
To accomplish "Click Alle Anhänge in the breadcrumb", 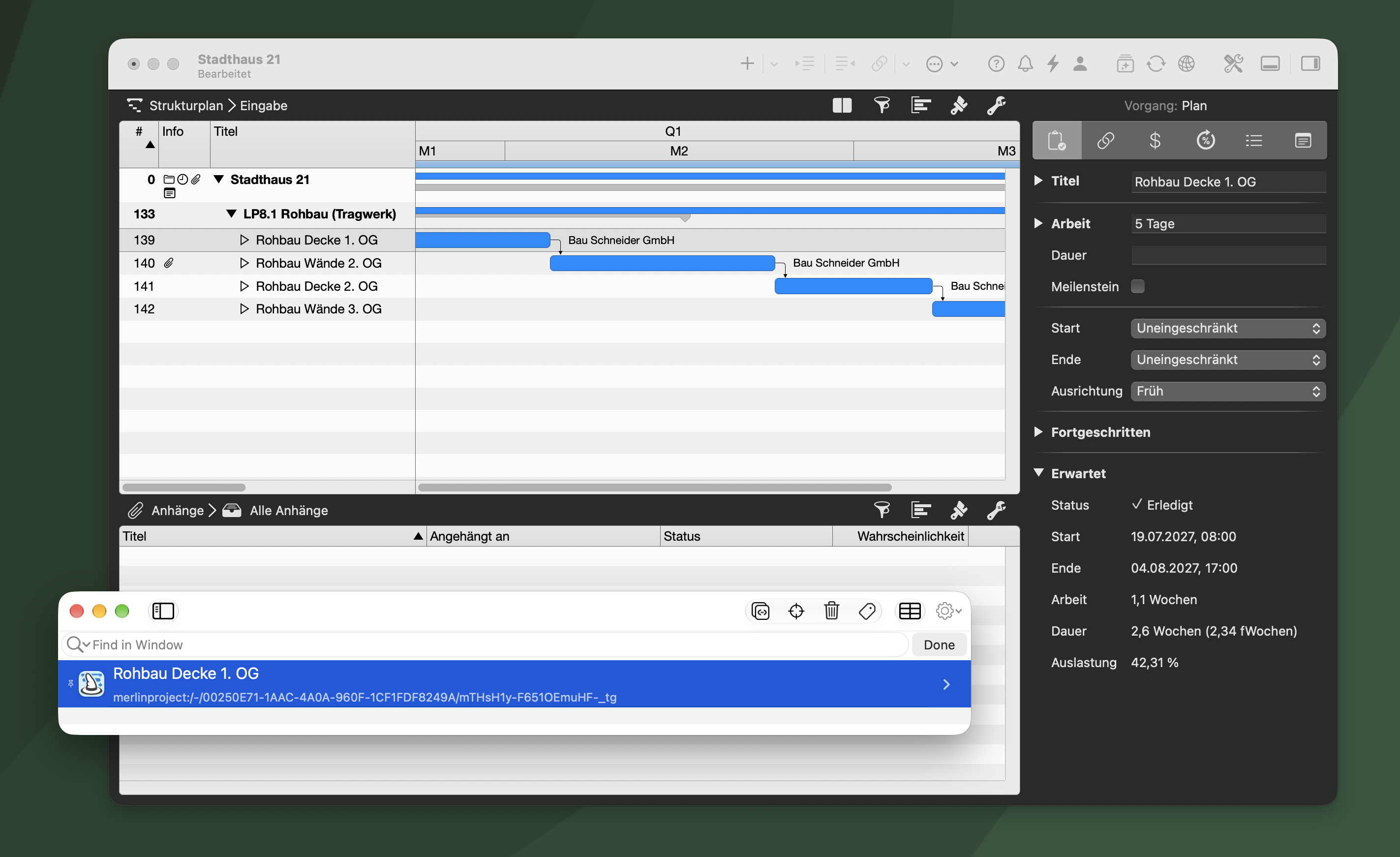I will pos(289,510).
